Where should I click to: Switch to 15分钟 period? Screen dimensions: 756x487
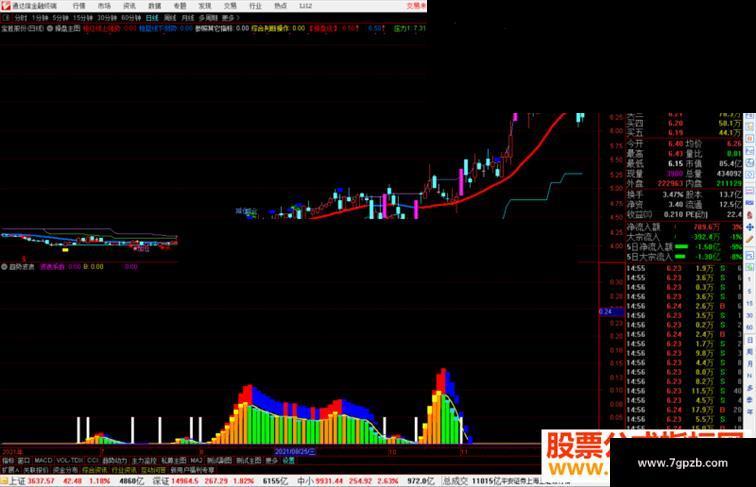(x=82, y=18)
